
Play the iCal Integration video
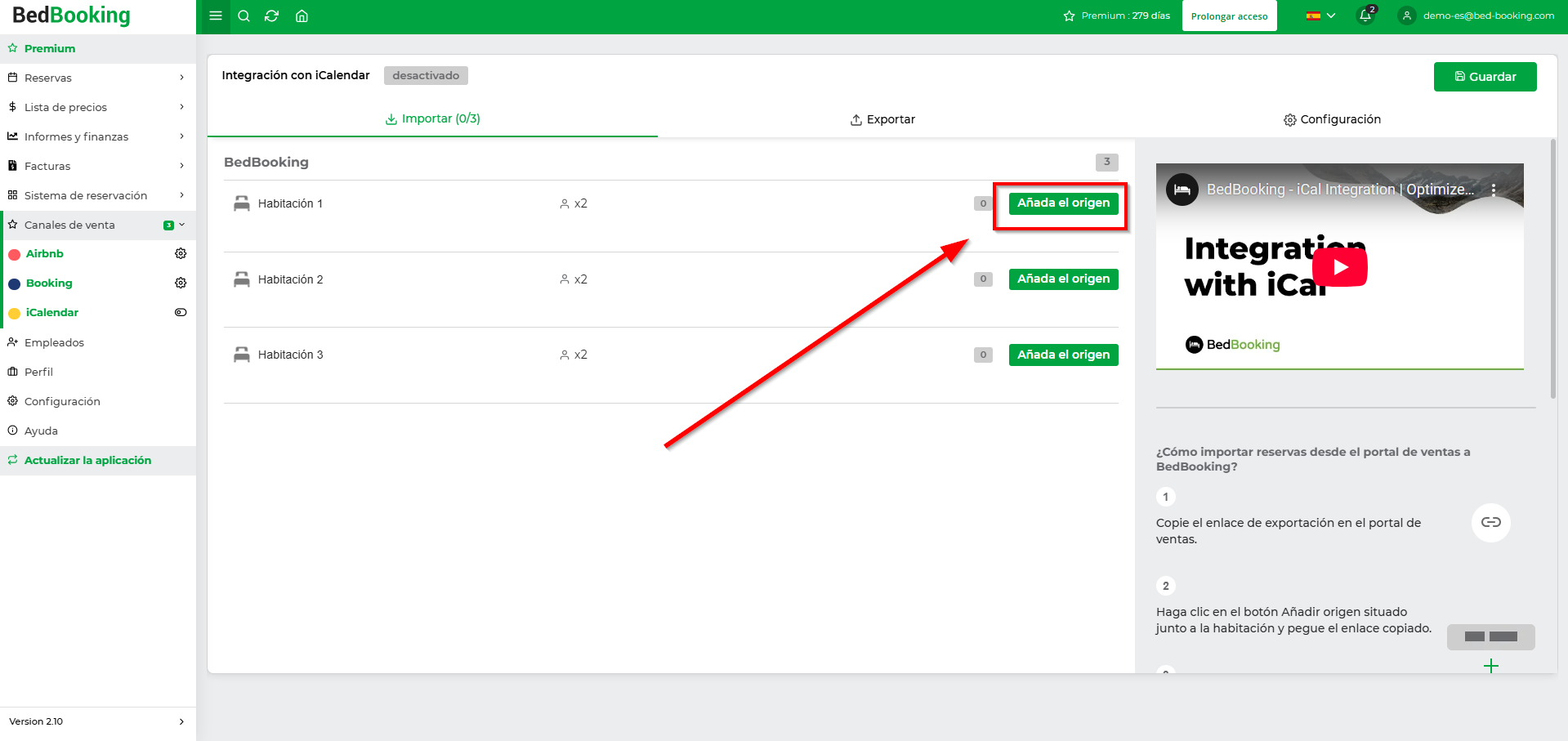click(x=1339, y=267)
